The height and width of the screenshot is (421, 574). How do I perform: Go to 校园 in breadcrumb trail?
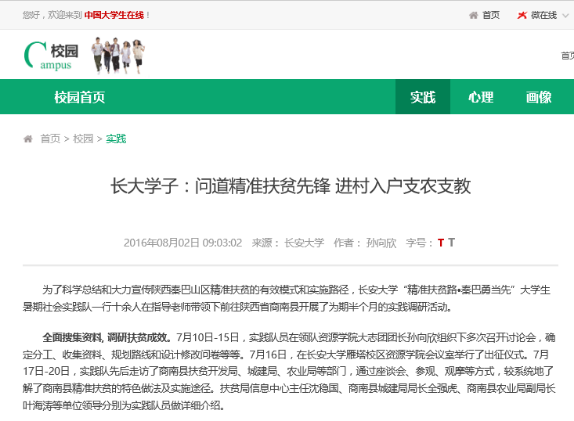click(x=83, y=139)
